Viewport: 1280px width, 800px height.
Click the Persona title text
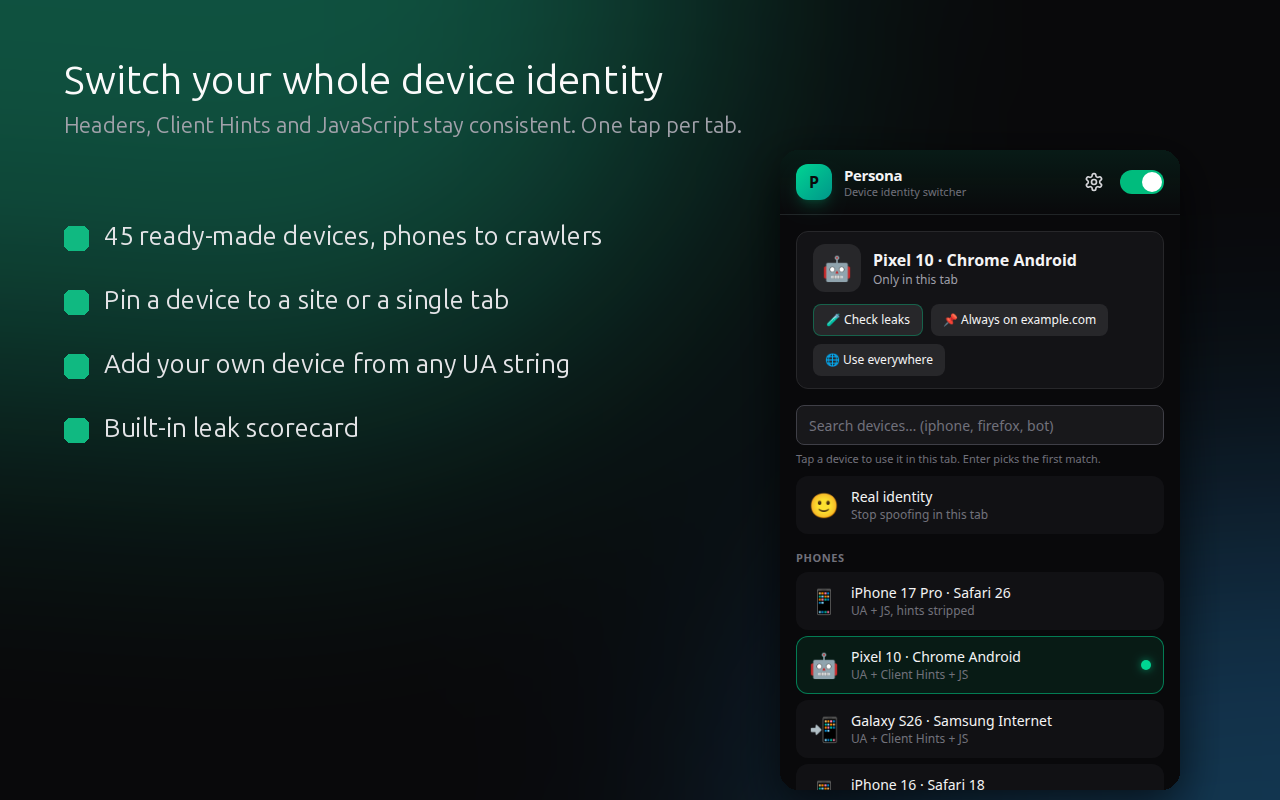tap(873, 176)
